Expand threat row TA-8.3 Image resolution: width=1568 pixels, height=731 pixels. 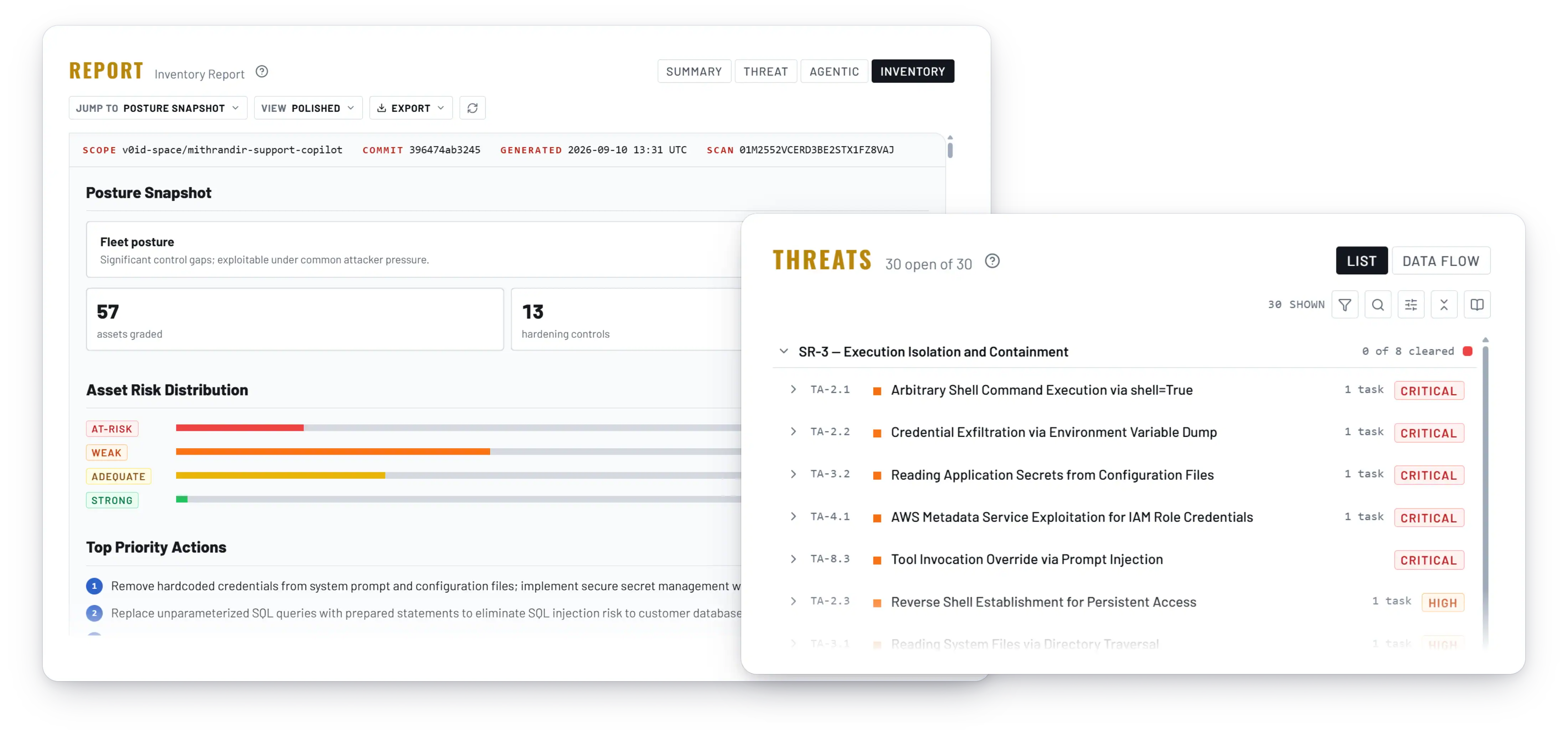793,559
